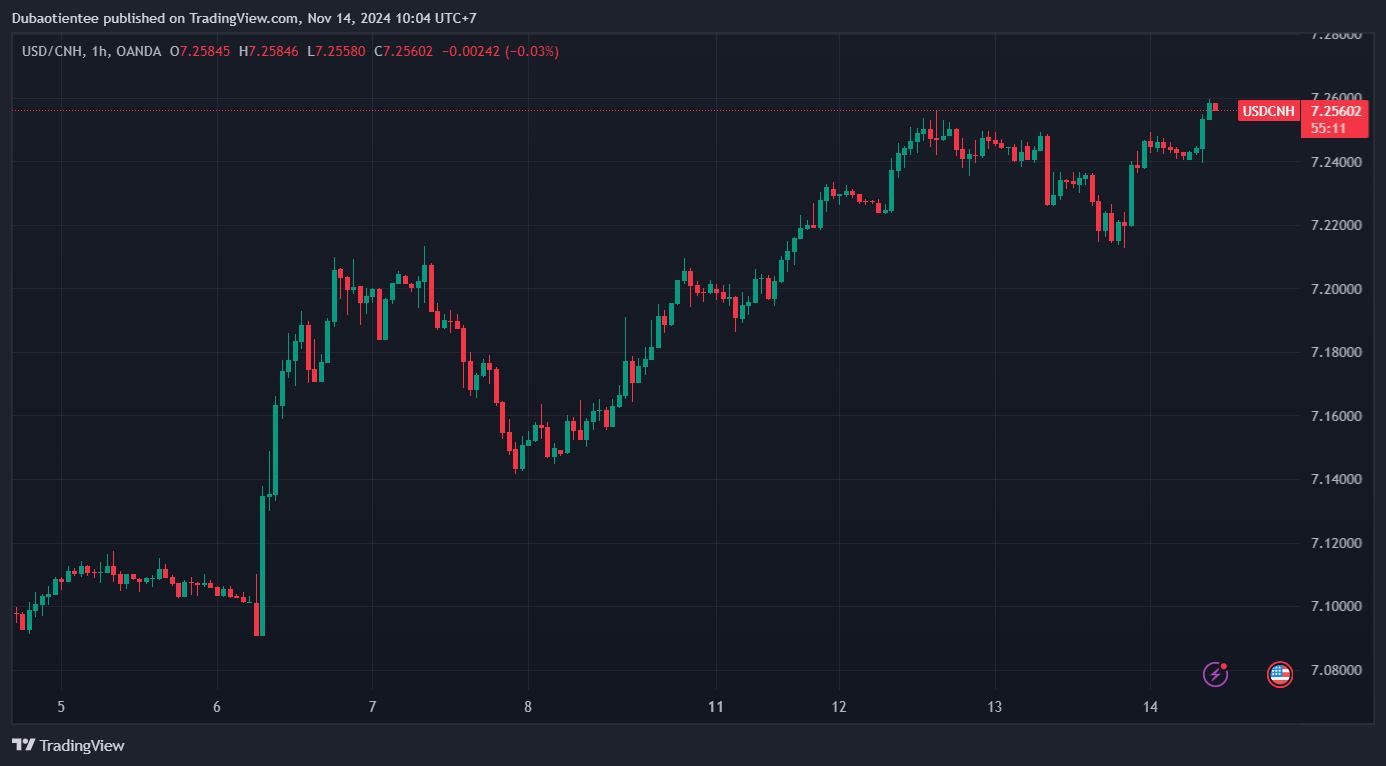Screen dimensions: 1386x766
Task: Select the 1h interval text in legend
Action: [99, 51]
